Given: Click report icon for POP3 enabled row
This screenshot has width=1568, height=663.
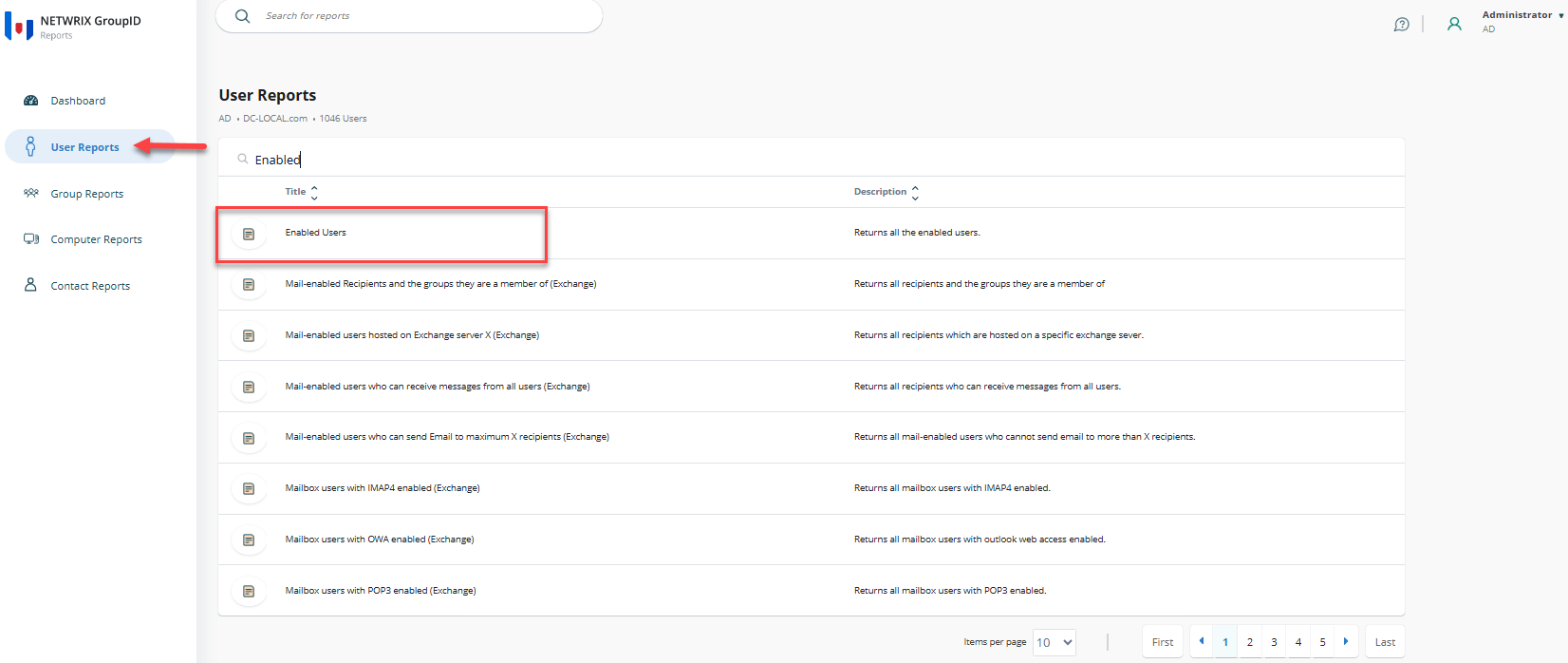Looking at the screenshot, I should point(249,592).
